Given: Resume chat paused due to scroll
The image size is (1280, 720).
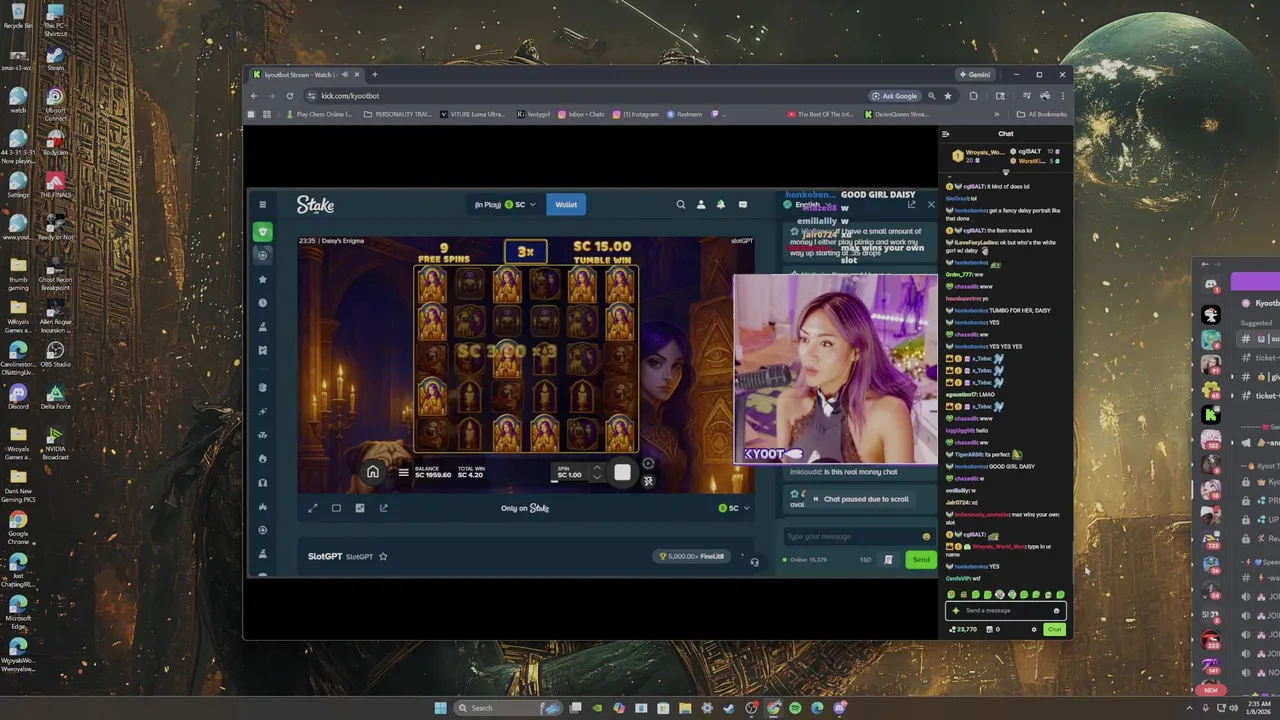Looking at the screenshot, I should (861, 499).
